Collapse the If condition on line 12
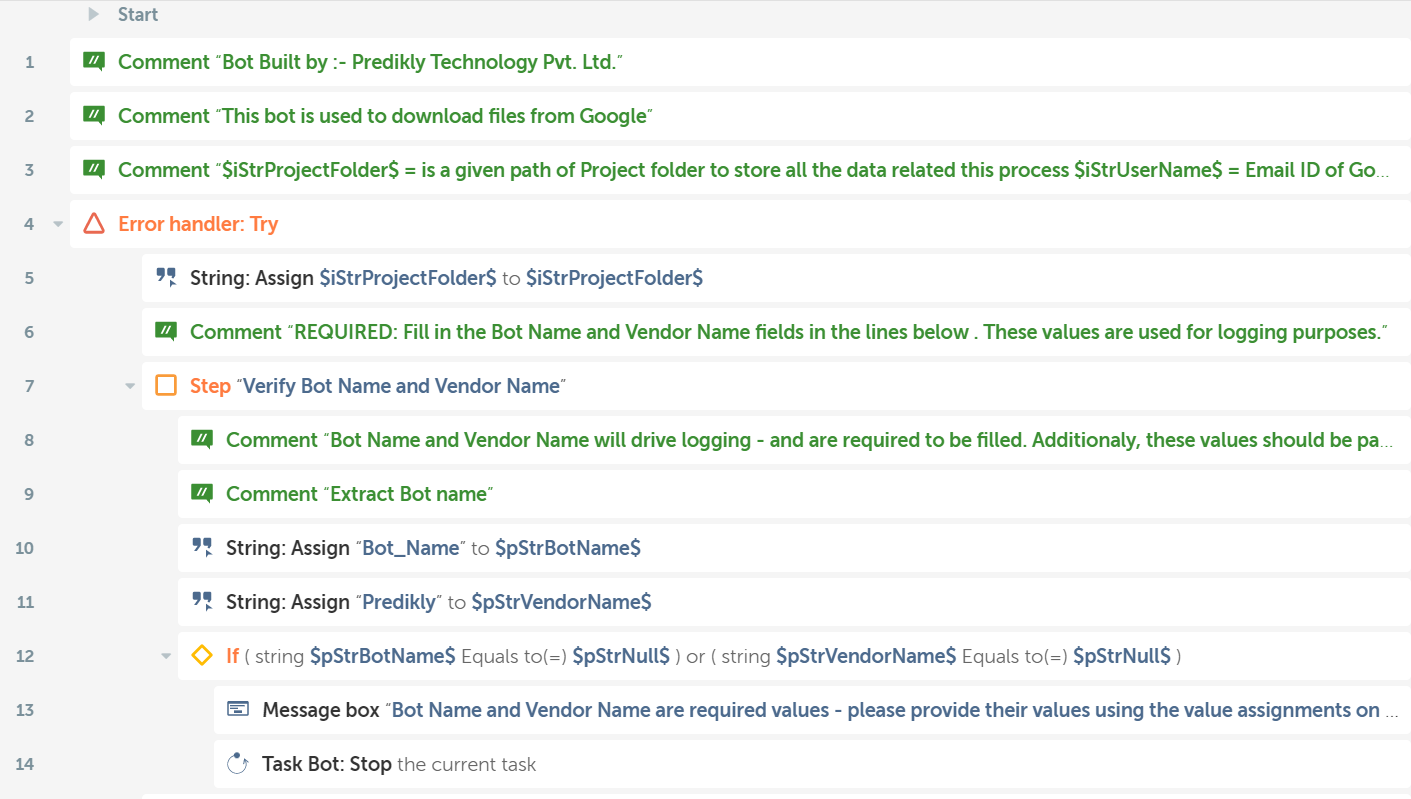This screenshot has height=799, width=1411. click(x=166, y=656)
